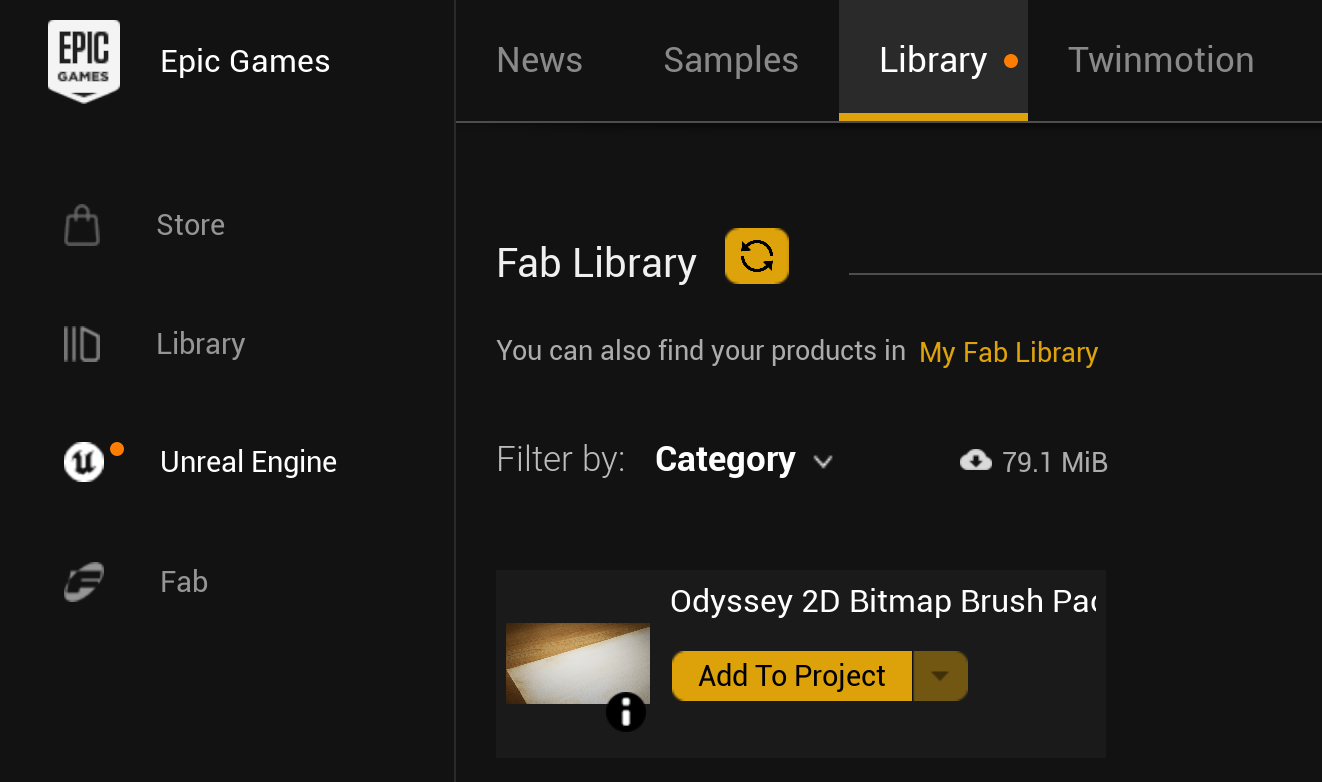1322x782 pixels.
Task: Open Fab using its sidebar icon
Action: click(x=84, y=582)
